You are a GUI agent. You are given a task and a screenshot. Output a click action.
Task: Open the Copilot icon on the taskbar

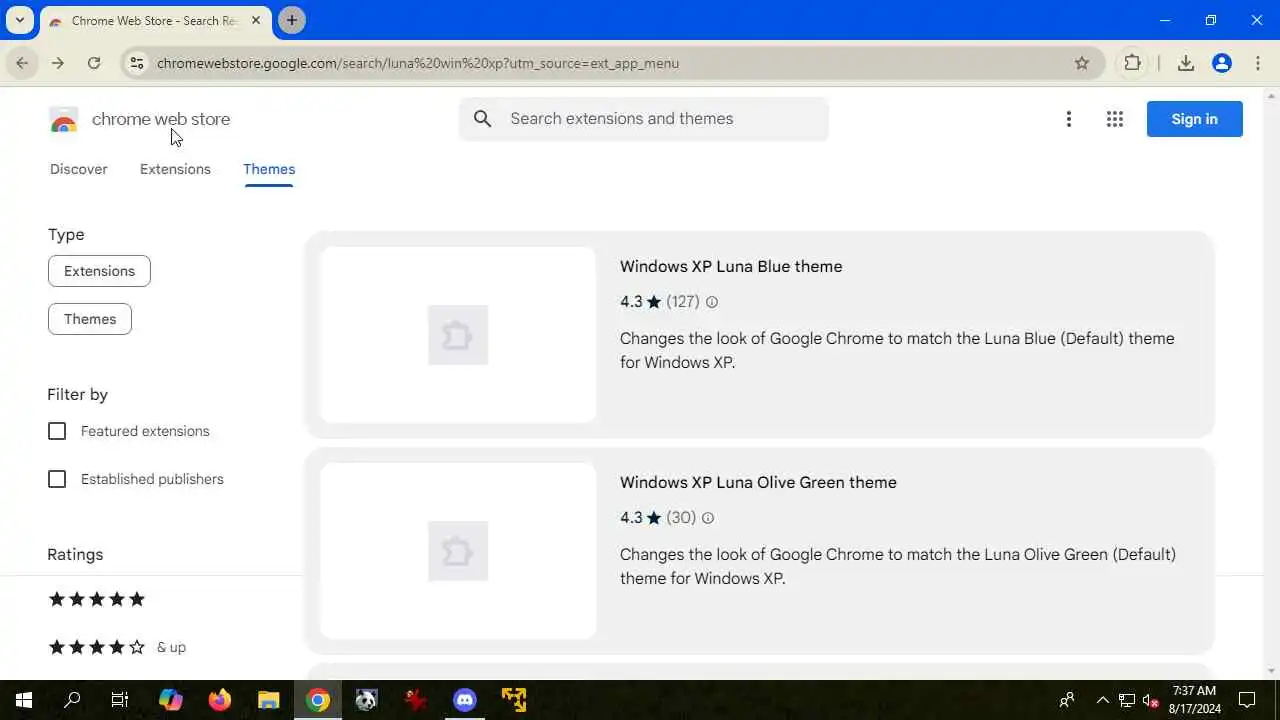(170, 700)
